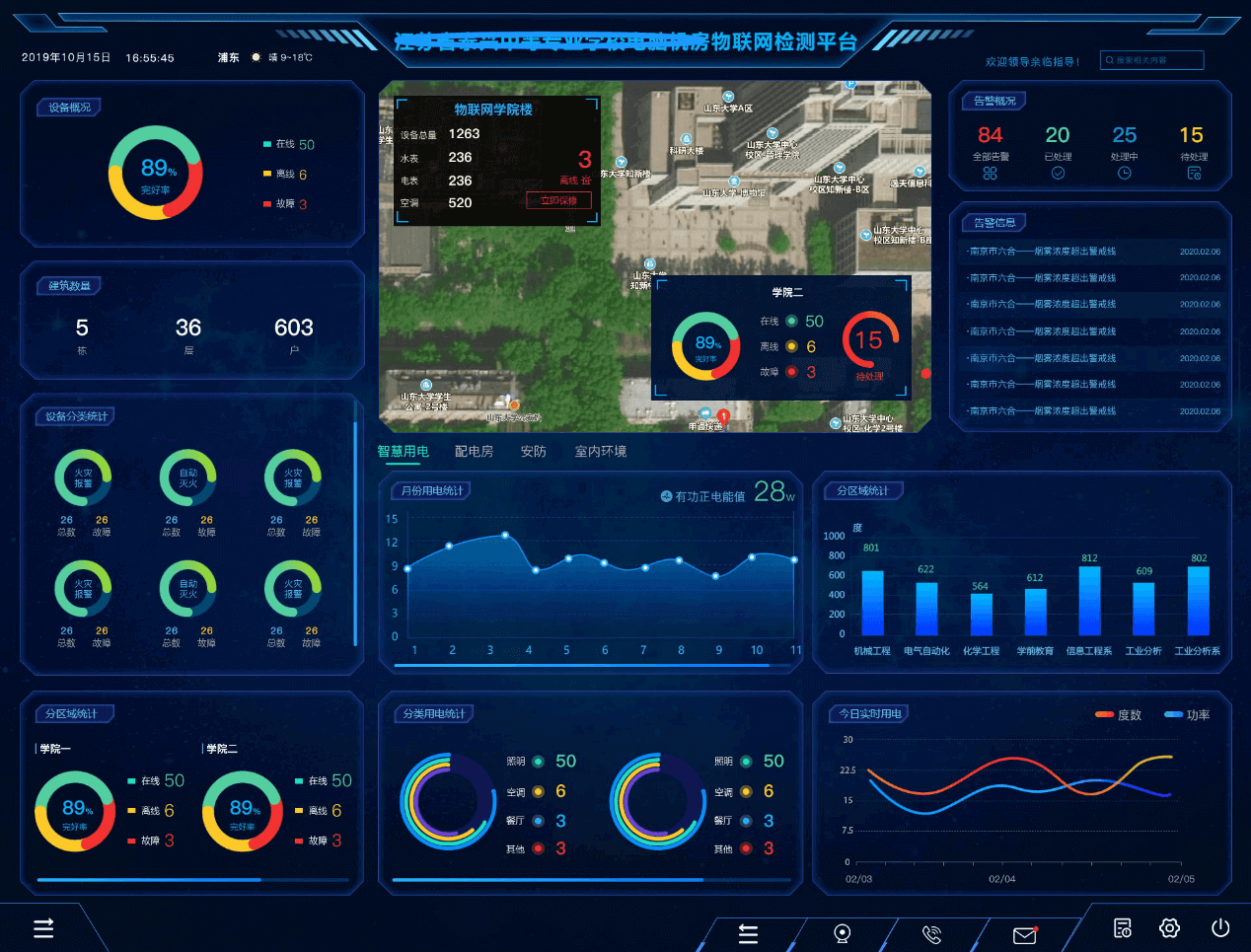Viewport: 1251px width, 952px height.
Task: Click the 全部告警 grid icon
Action: point(990,174)
